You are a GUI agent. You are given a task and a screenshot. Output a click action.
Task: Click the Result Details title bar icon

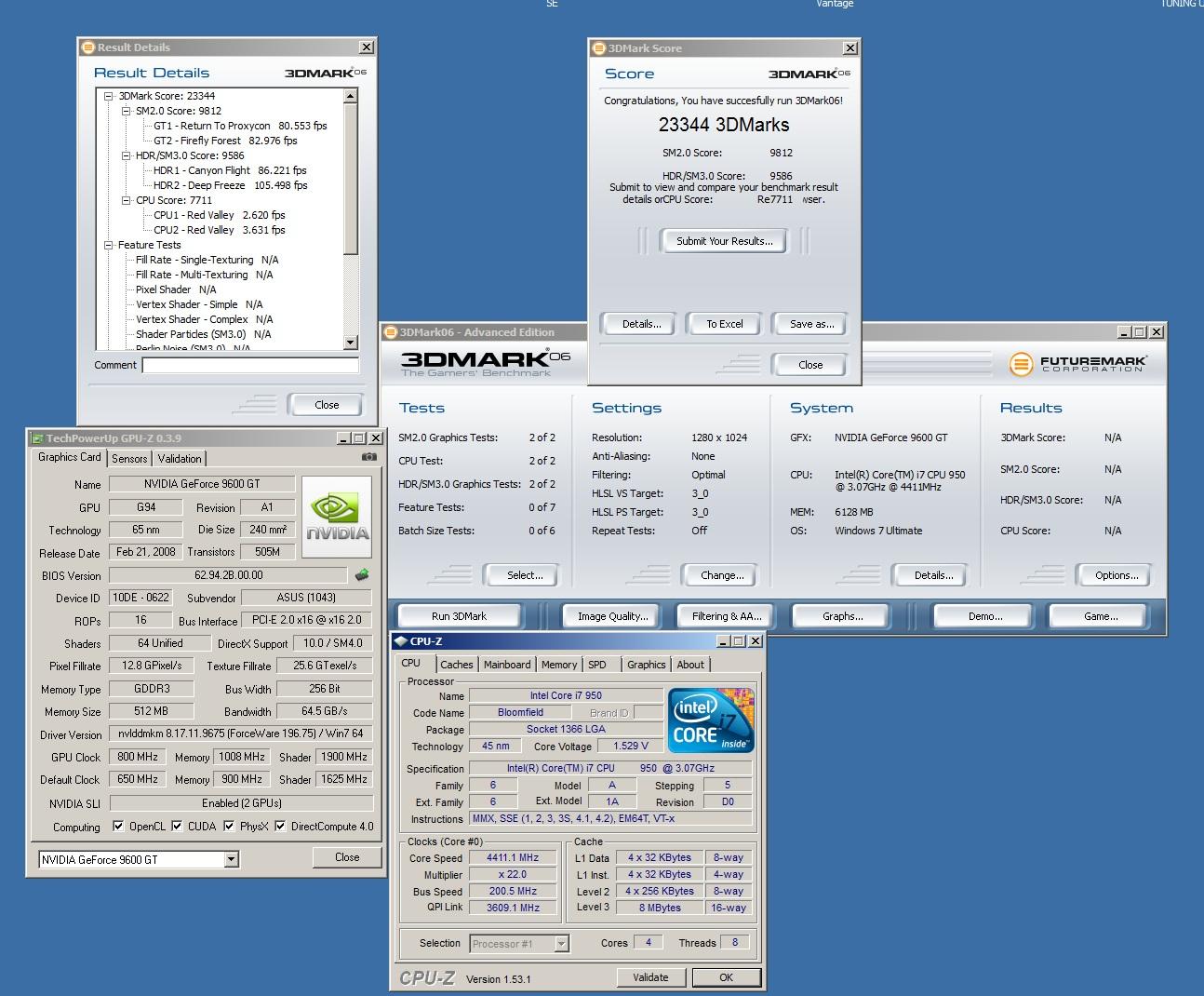pos(88,47)
